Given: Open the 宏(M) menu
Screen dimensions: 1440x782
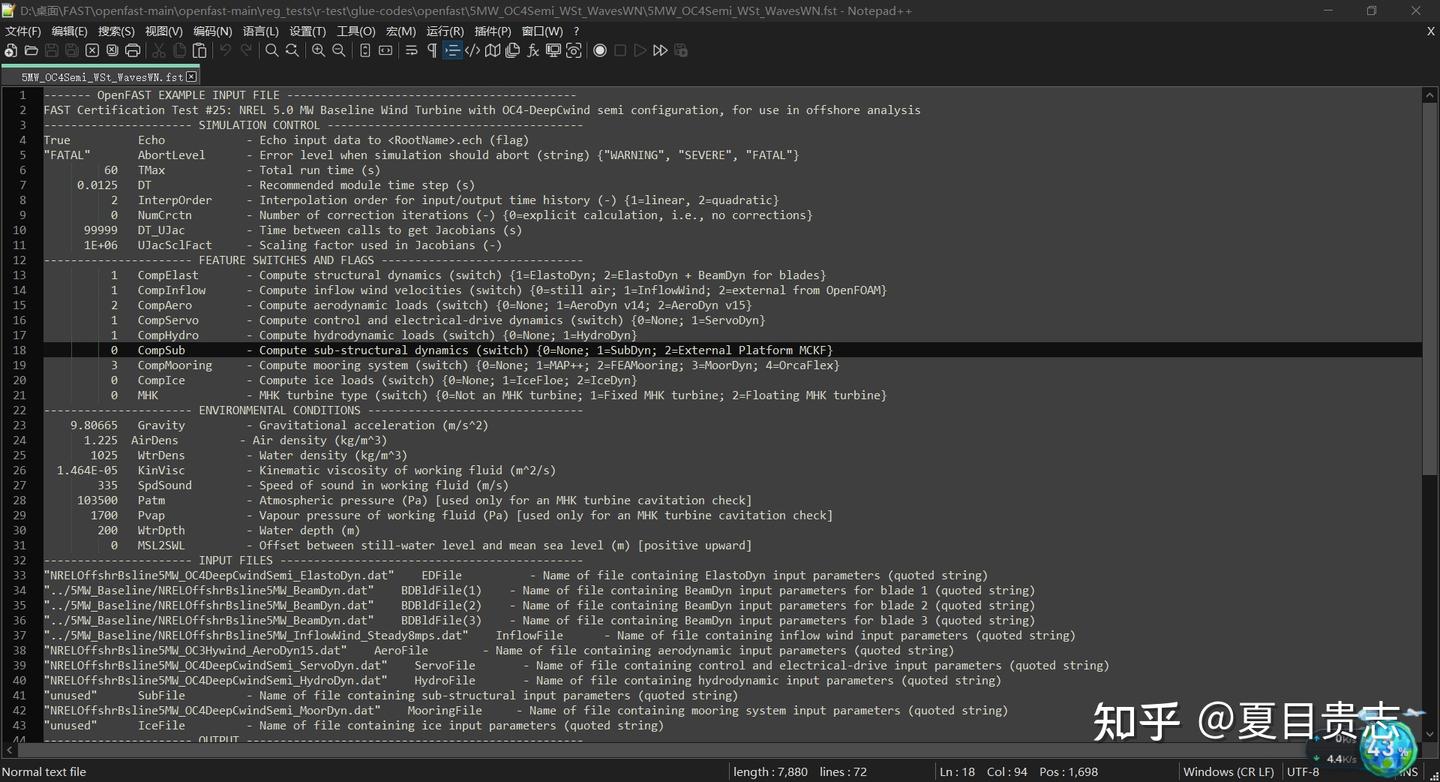Looking at the screenshot, I should tap(399, 30).
